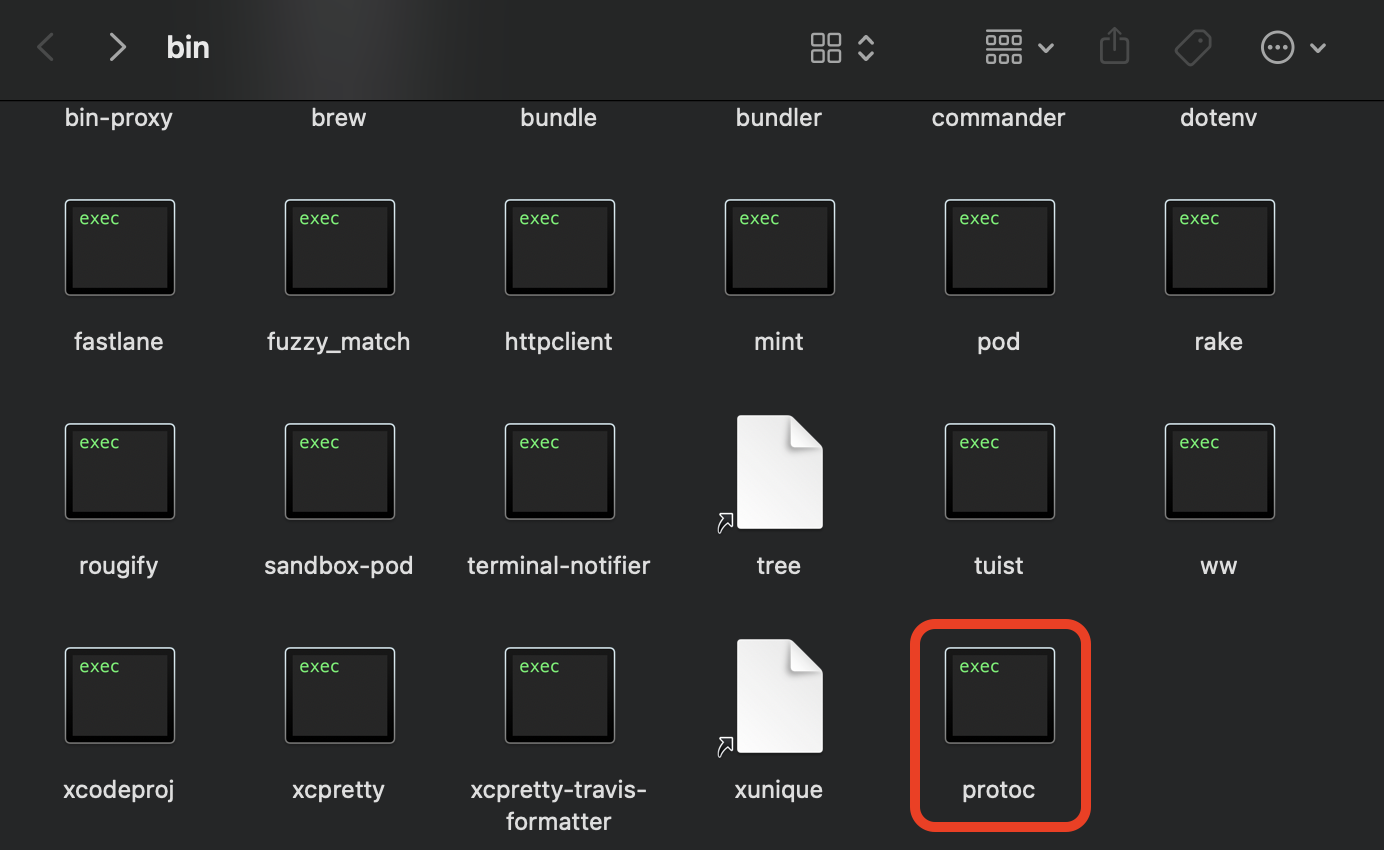
Task: Select the fastlane exec icon
Action: pyautogui.click(x=120, y=247)
